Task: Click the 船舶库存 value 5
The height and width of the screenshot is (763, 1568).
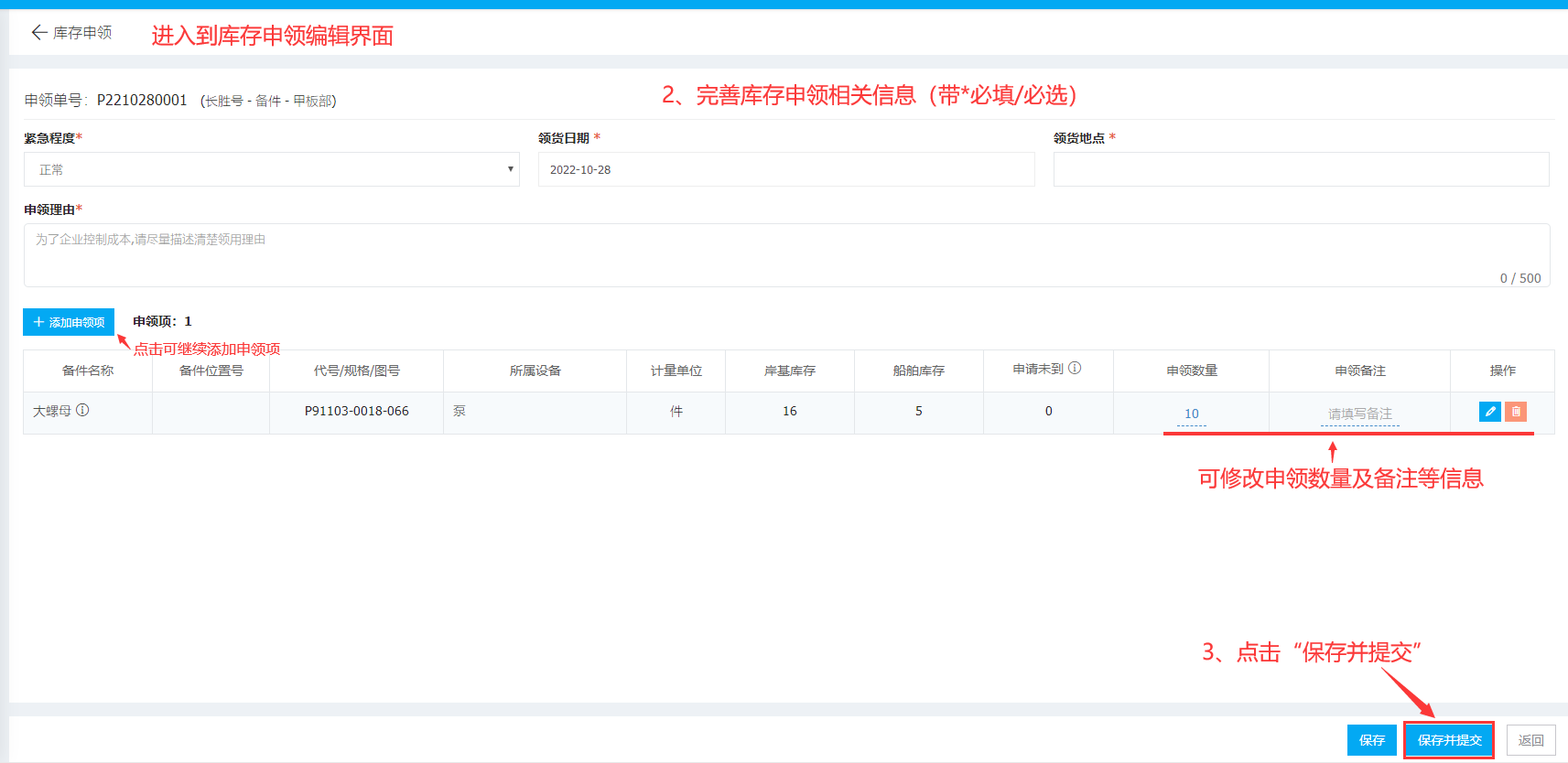Action: point(919,411)
